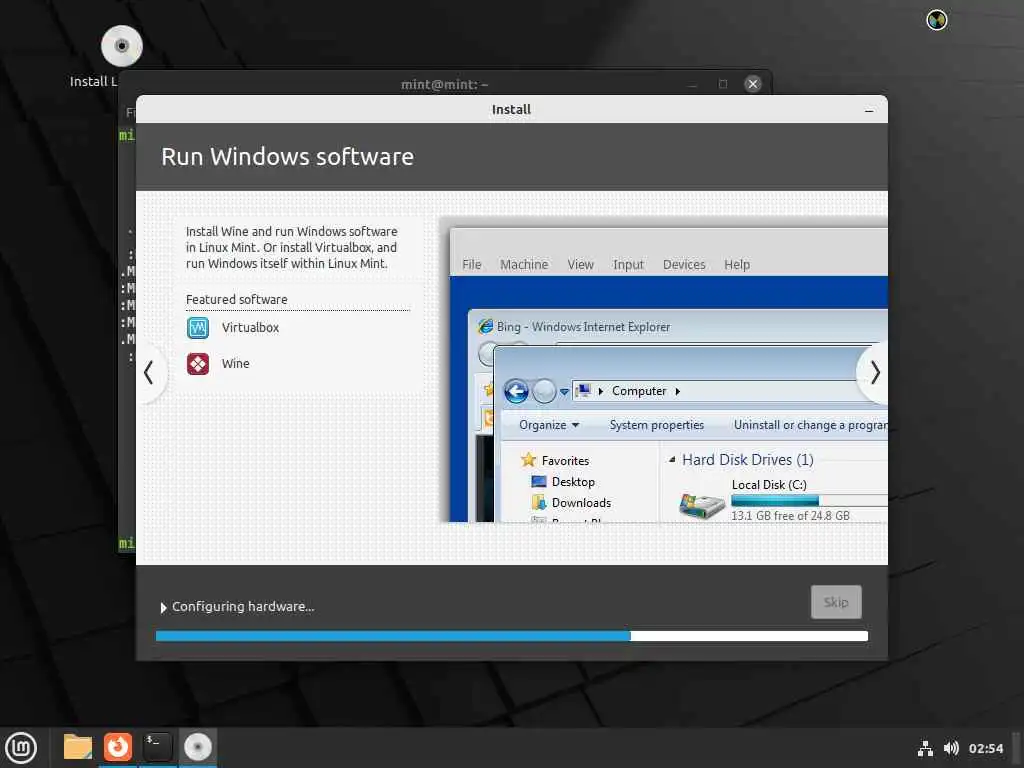1024x768 pixels.
Task: Minimize the Install window
Action: (869, 110)
